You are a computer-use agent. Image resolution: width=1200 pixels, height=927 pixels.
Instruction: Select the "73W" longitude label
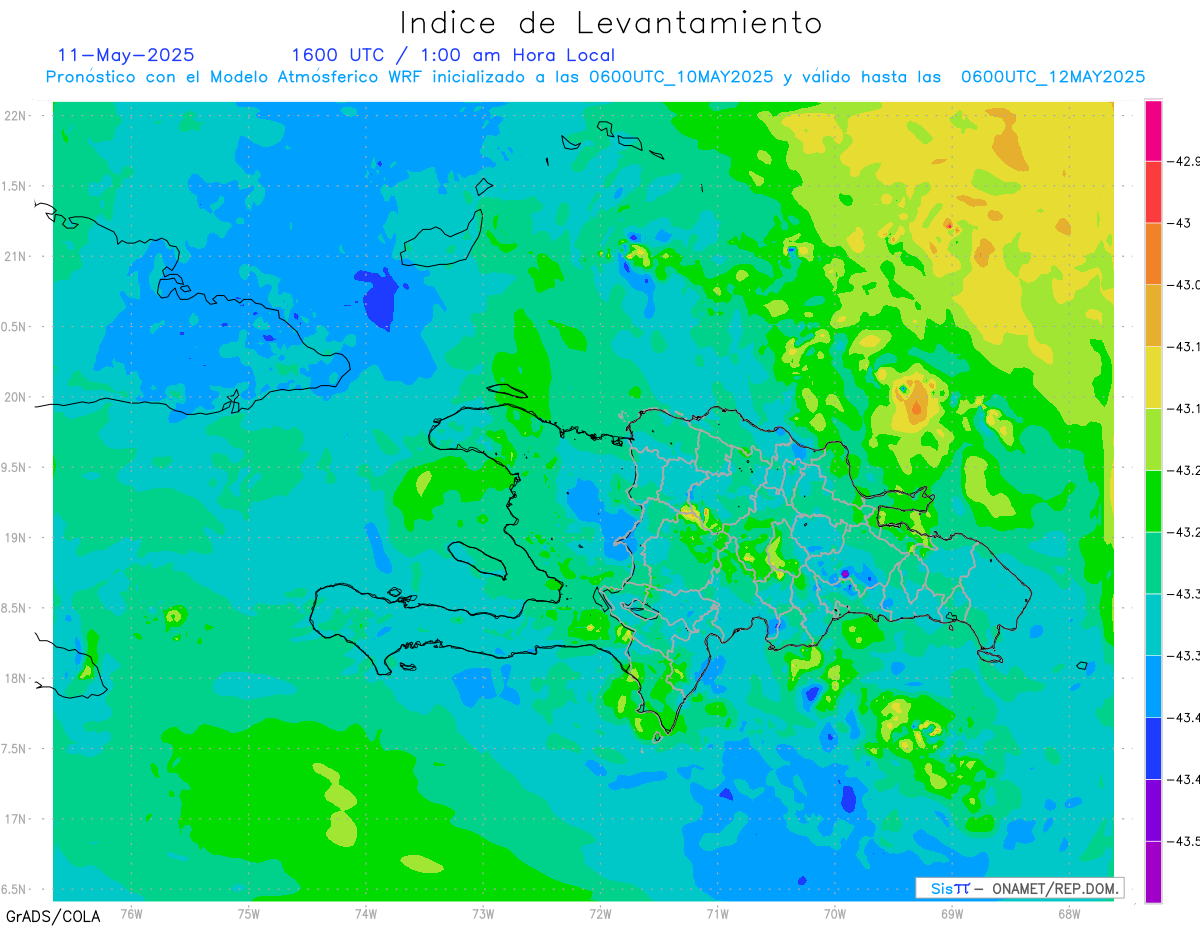tap(483, 913)
